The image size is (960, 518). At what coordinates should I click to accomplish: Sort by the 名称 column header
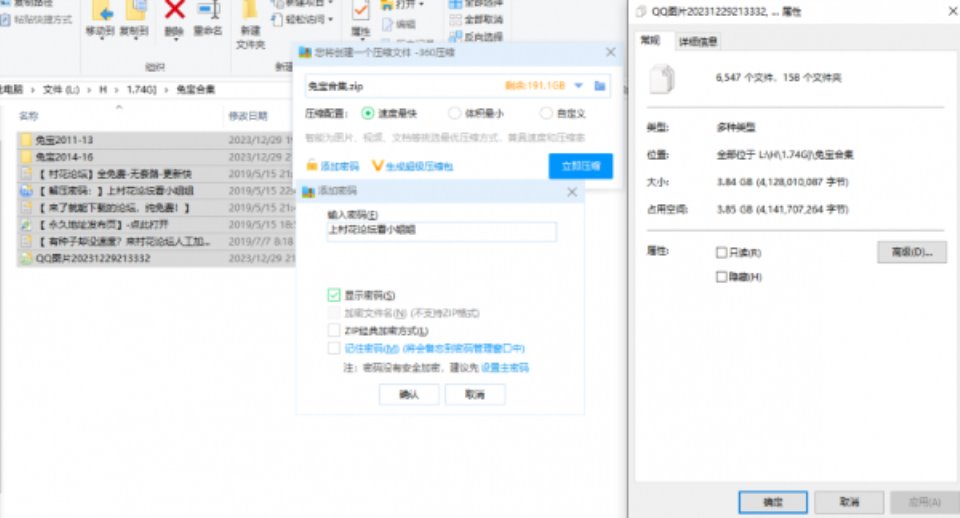(28, 116)
